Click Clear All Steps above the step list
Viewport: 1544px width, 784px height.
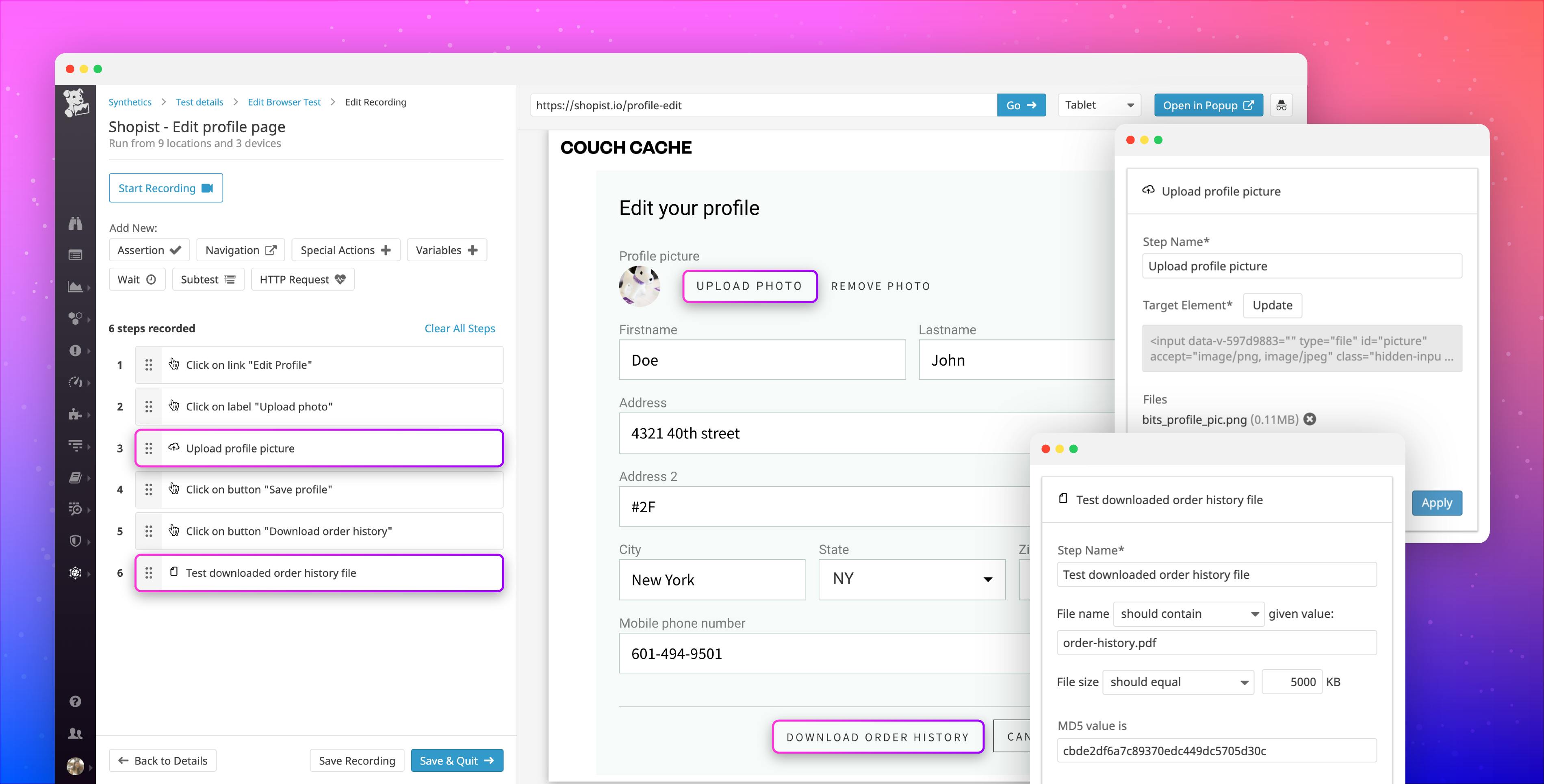(x=460, y=329)
